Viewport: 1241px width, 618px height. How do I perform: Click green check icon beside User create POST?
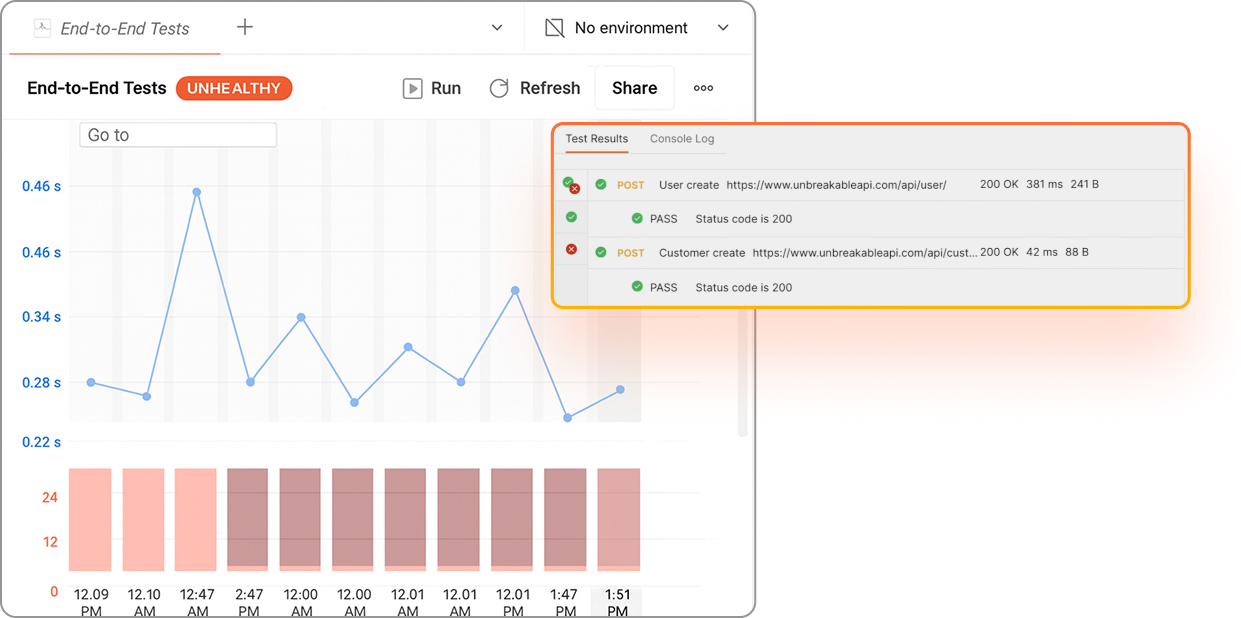coord(601,185)
